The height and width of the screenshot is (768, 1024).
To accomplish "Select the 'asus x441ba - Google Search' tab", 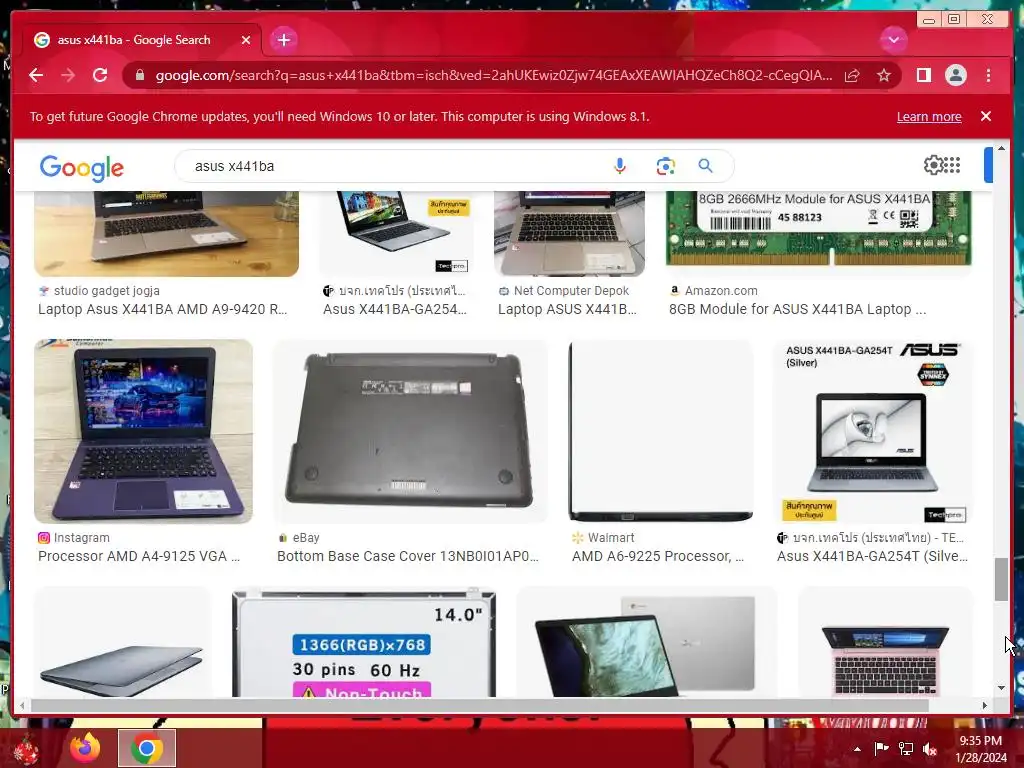I will 141,40.
